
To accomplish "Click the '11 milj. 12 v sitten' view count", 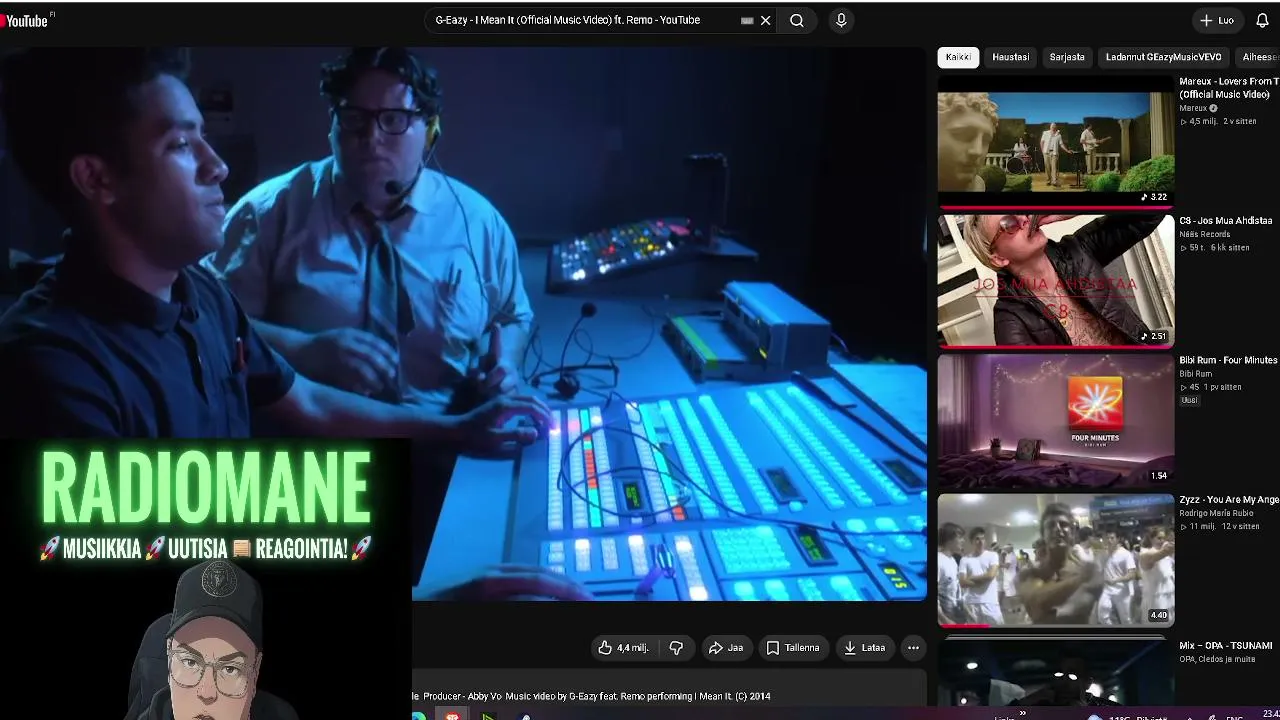I will (x=1219, y=526).
